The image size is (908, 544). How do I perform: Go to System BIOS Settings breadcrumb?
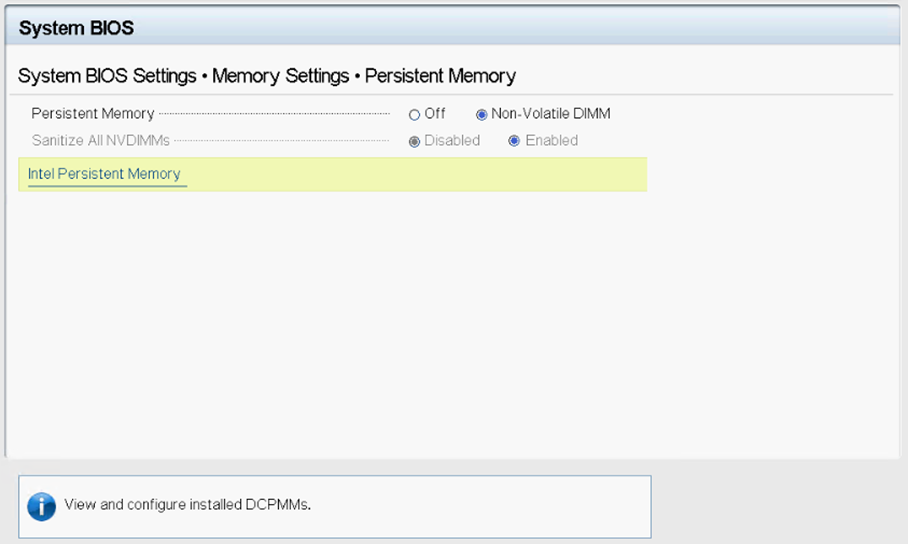point(107,76)
